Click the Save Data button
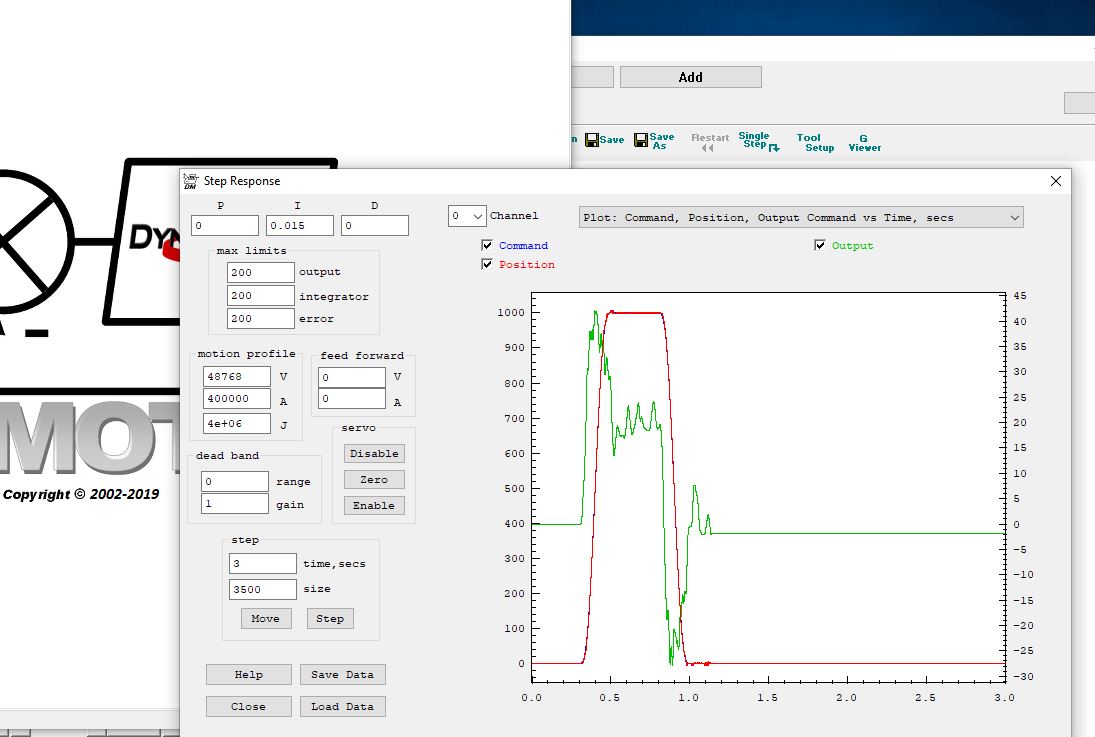The height and width of the screenshot is (737, 1095). point(342,674)
